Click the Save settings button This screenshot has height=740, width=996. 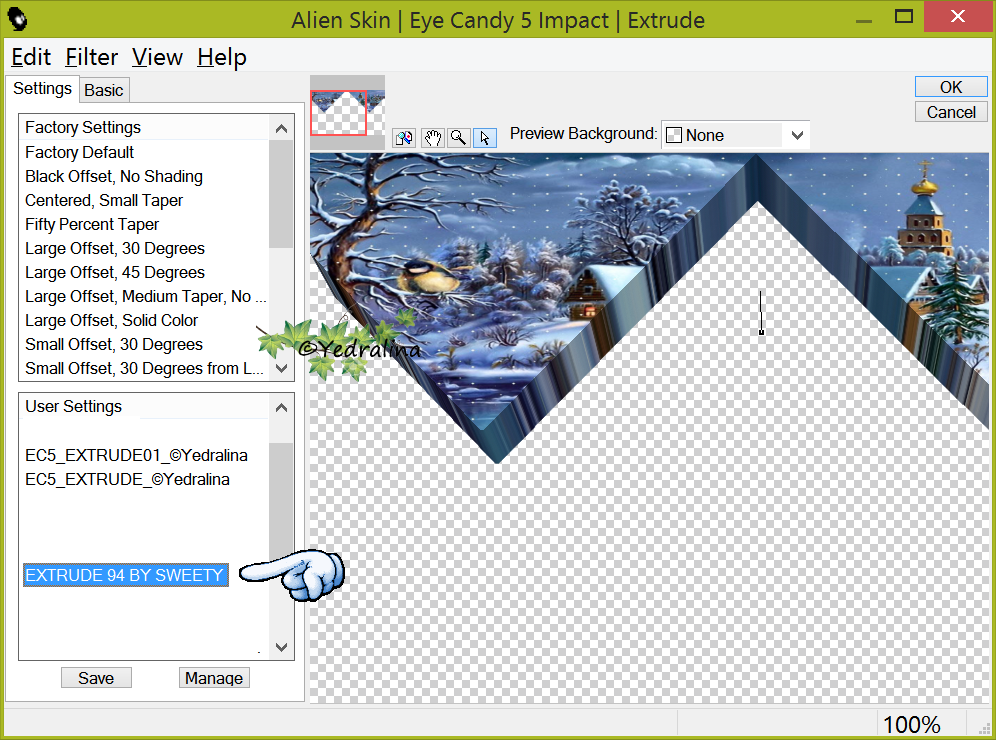pos(96,678)
